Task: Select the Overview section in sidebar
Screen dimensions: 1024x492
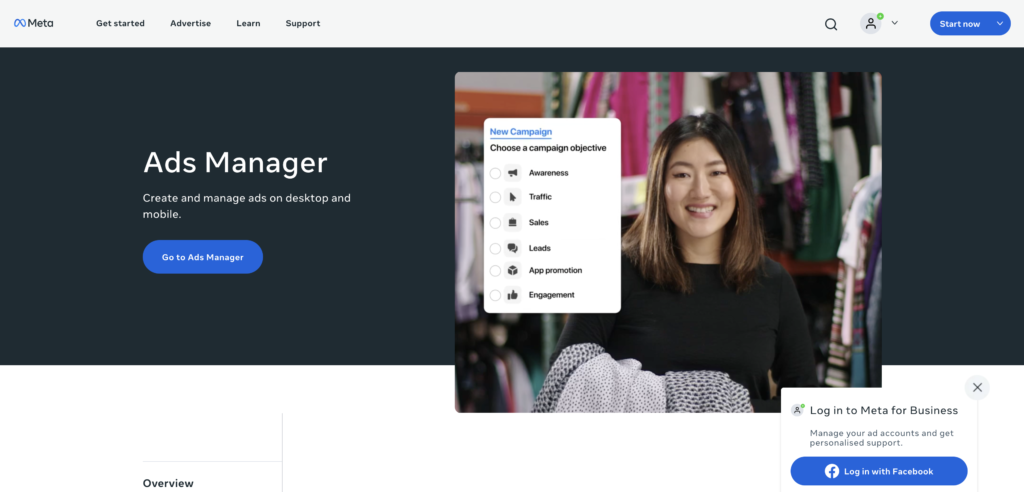Action: 168,484
